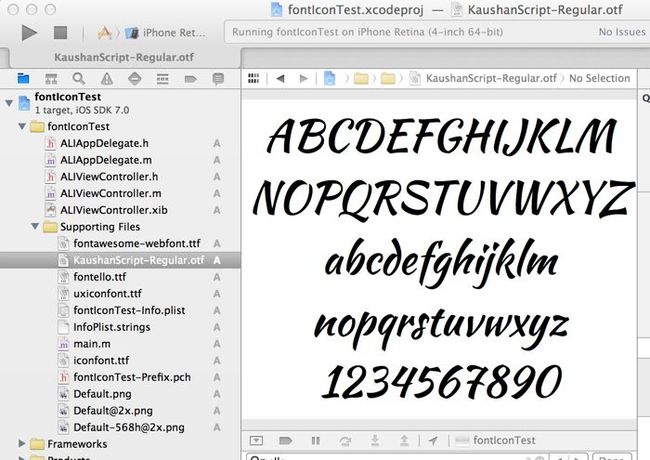Pause program execution in debug bar
The width and height of the screenshot is (650, 460).
coord(315,440)
